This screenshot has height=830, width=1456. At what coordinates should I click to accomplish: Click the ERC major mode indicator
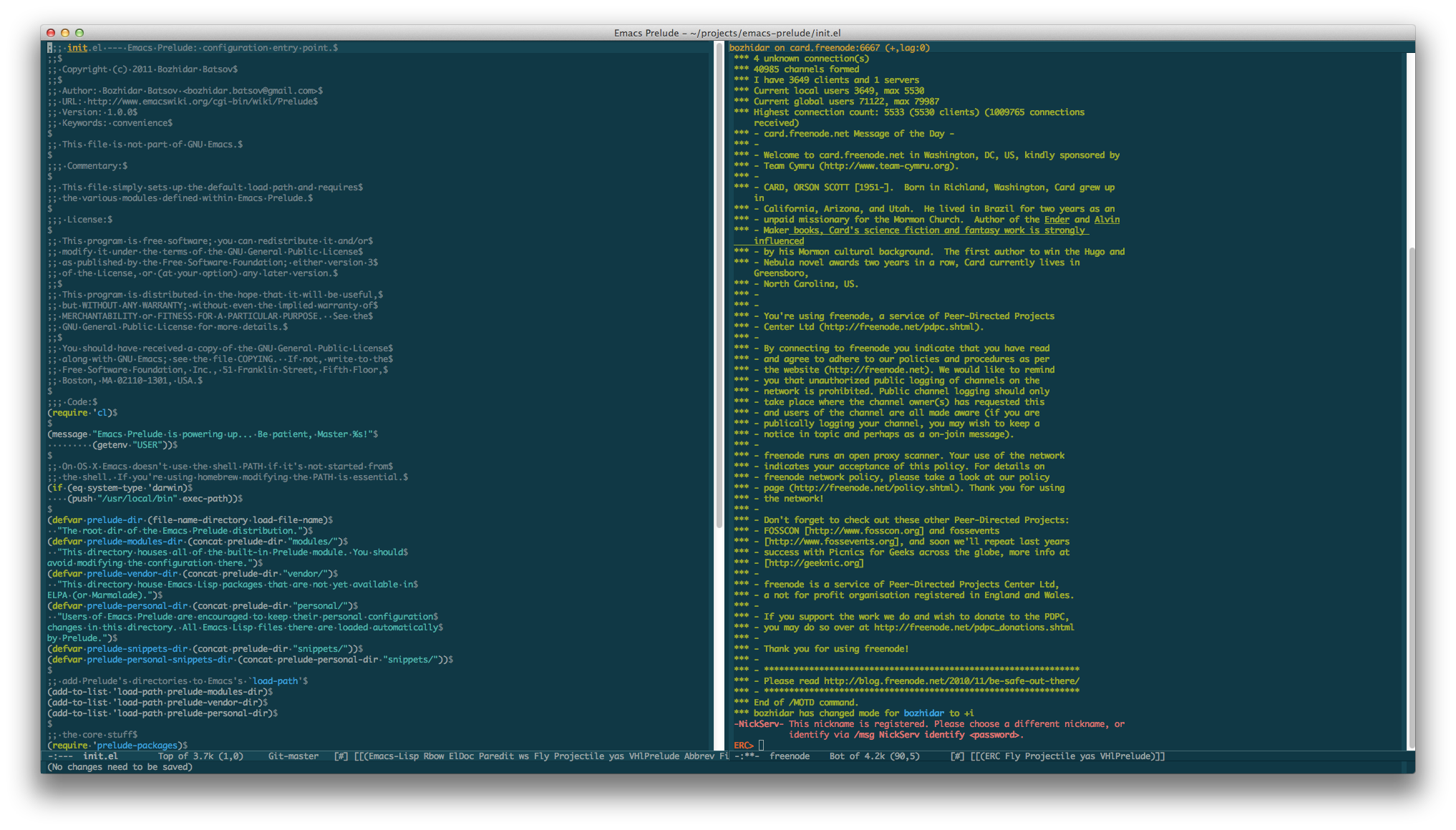[x=993, y=756]
